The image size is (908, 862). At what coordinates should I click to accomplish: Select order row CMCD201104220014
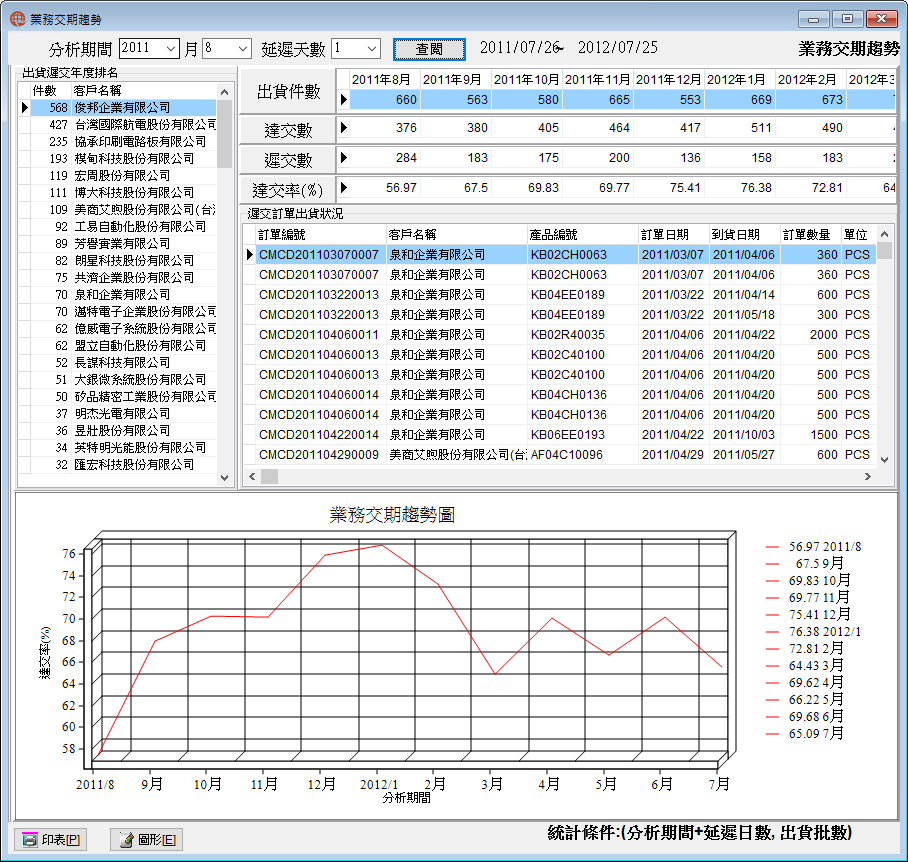pyautogui.click(x=566, y=435)
